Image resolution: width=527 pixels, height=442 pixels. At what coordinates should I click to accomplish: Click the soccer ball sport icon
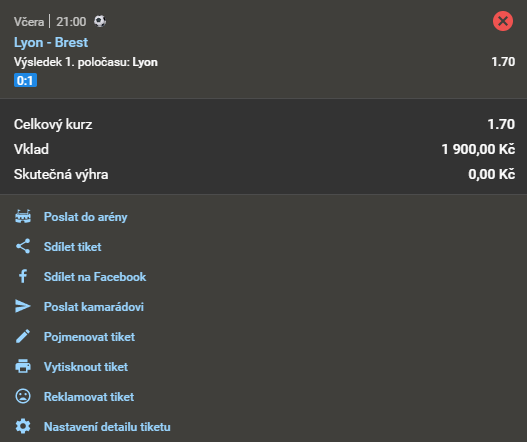click(100, 21)
